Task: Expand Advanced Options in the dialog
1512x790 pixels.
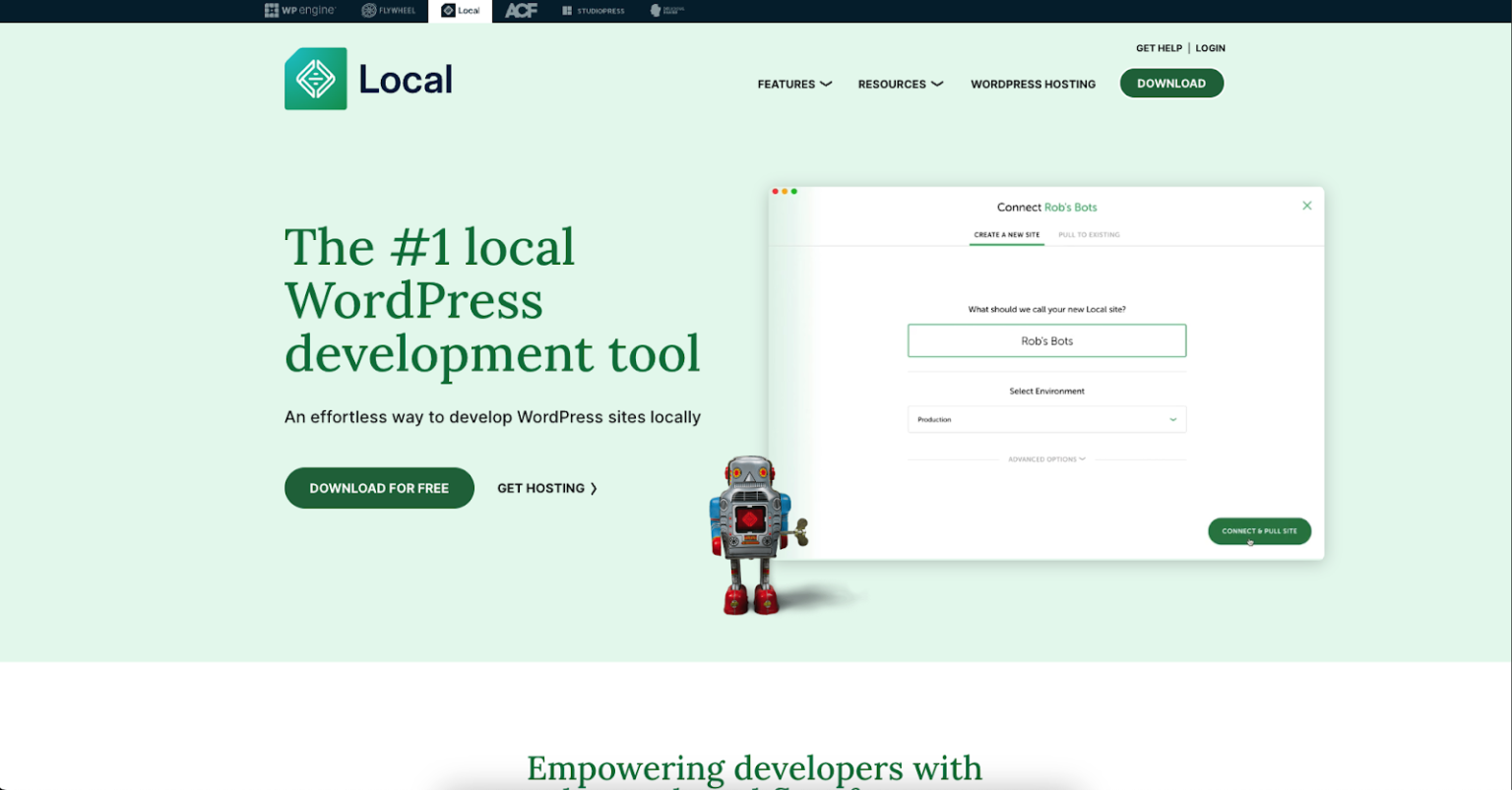Action: pyautogui.click(x=1045, y=458)
